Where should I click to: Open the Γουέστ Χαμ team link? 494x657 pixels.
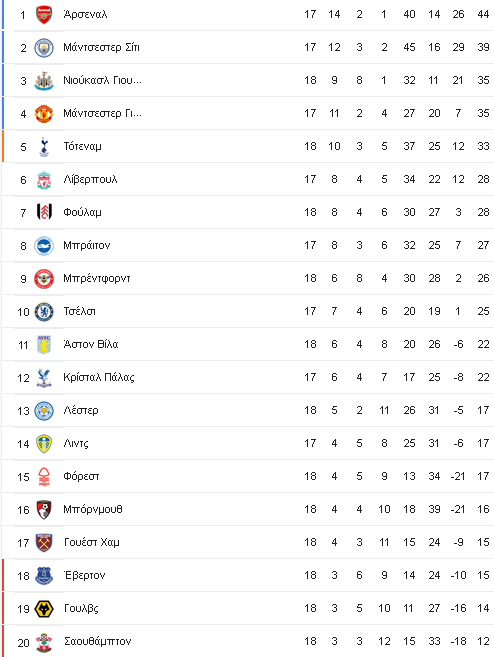click(x=92, y=542)
